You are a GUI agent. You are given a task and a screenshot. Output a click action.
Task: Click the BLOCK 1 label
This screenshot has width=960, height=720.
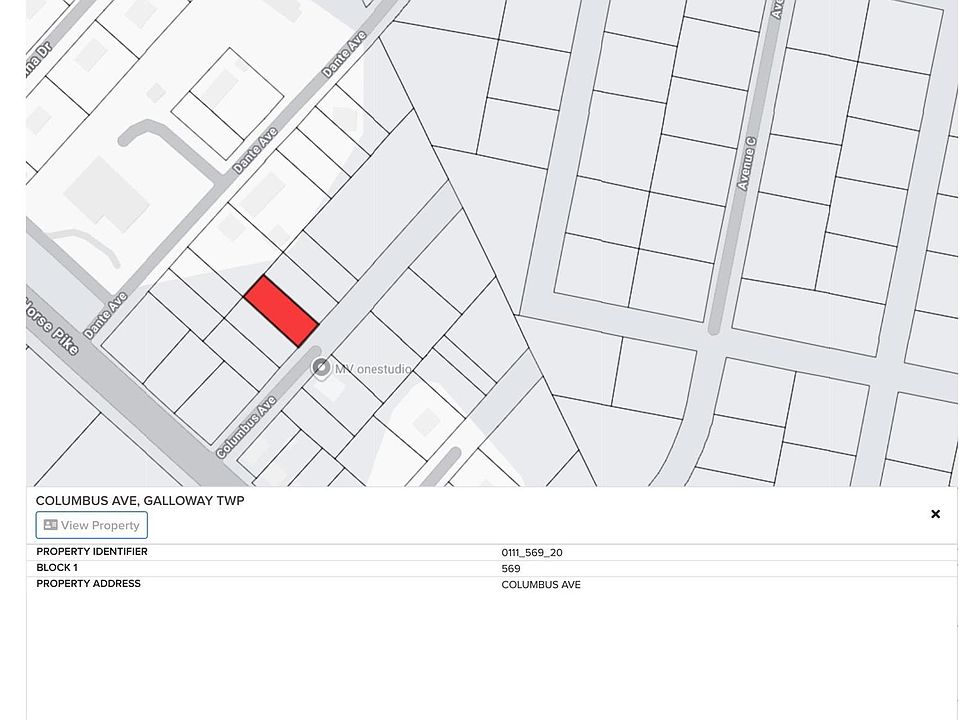(57, 568)
